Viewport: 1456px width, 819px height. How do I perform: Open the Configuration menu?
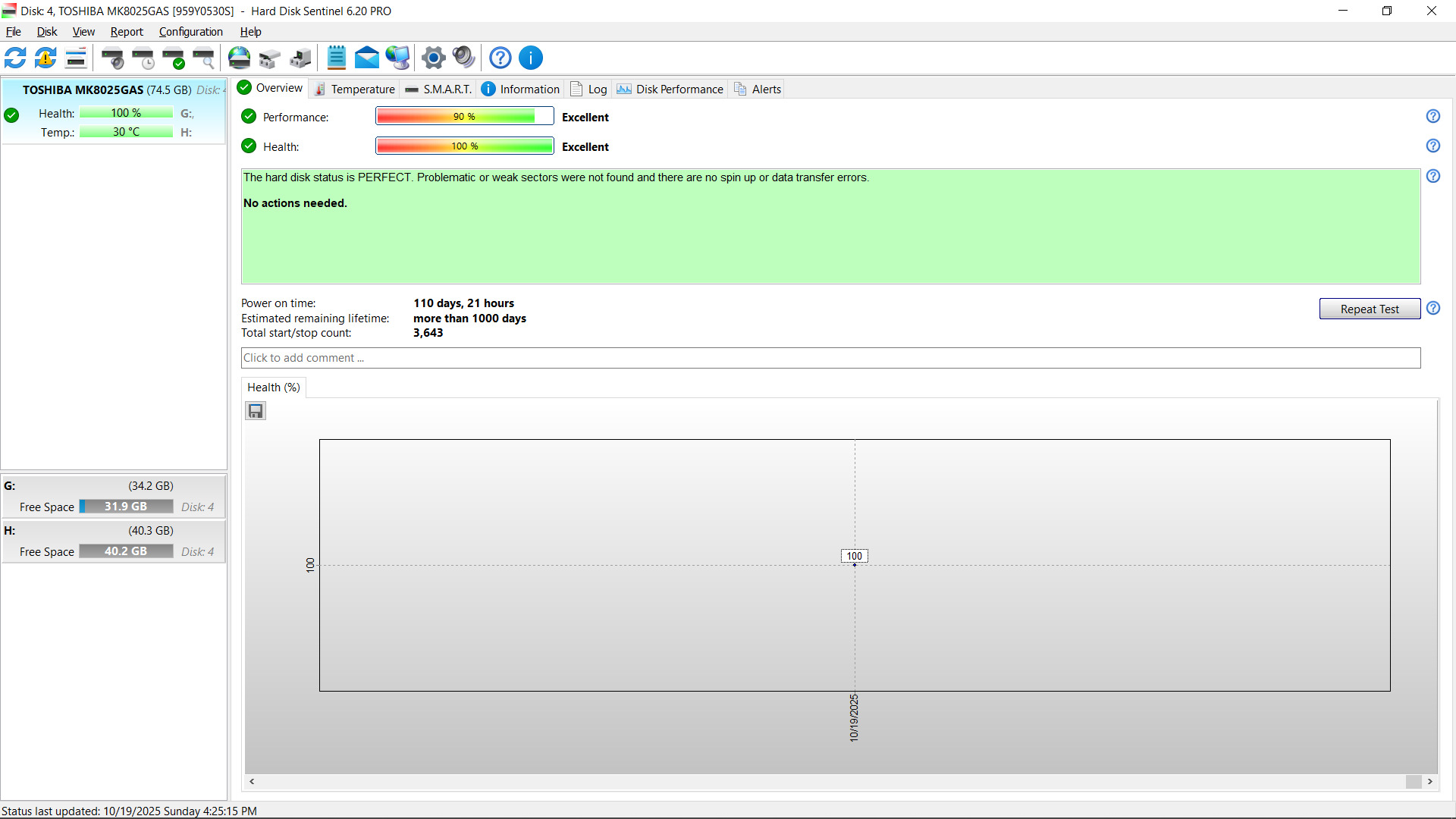click(x=190, y=32)
